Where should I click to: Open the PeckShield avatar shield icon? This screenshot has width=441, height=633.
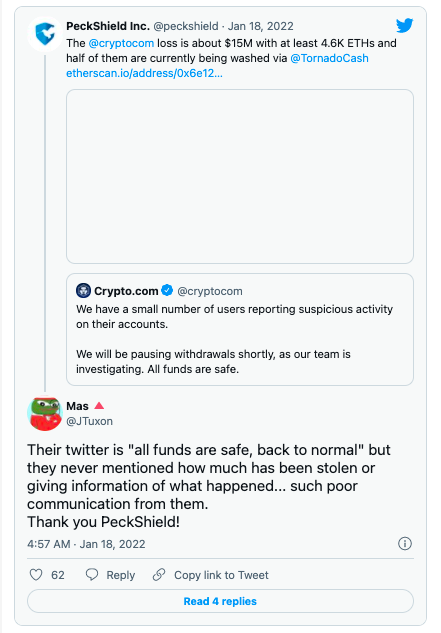(45, 34)
